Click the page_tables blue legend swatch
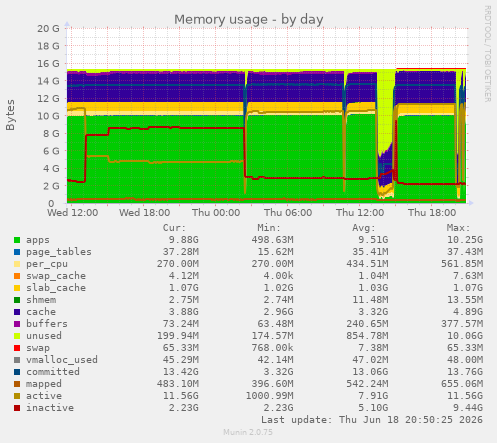Screen dimensions: 497x443 tap(17, 252)
